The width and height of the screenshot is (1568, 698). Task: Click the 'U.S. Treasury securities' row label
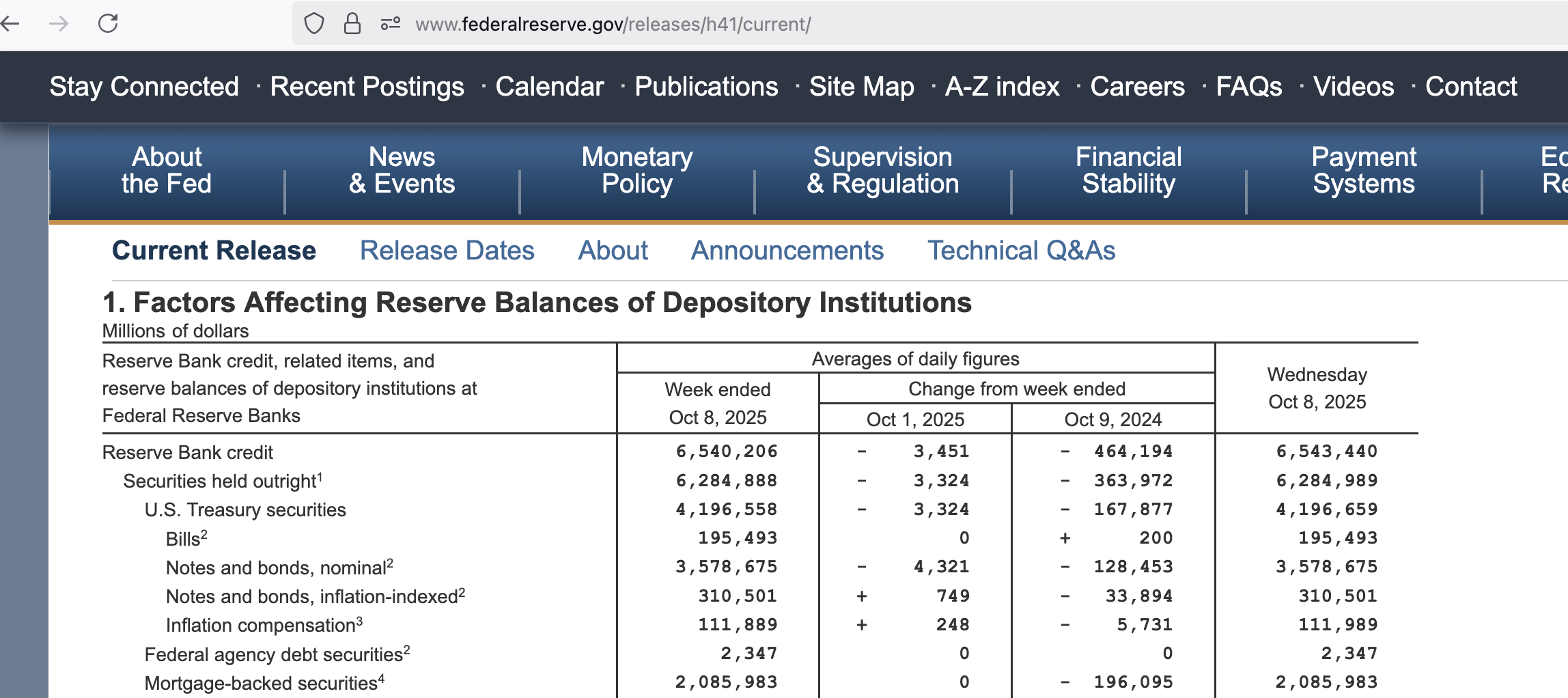(x=245, y=509)
